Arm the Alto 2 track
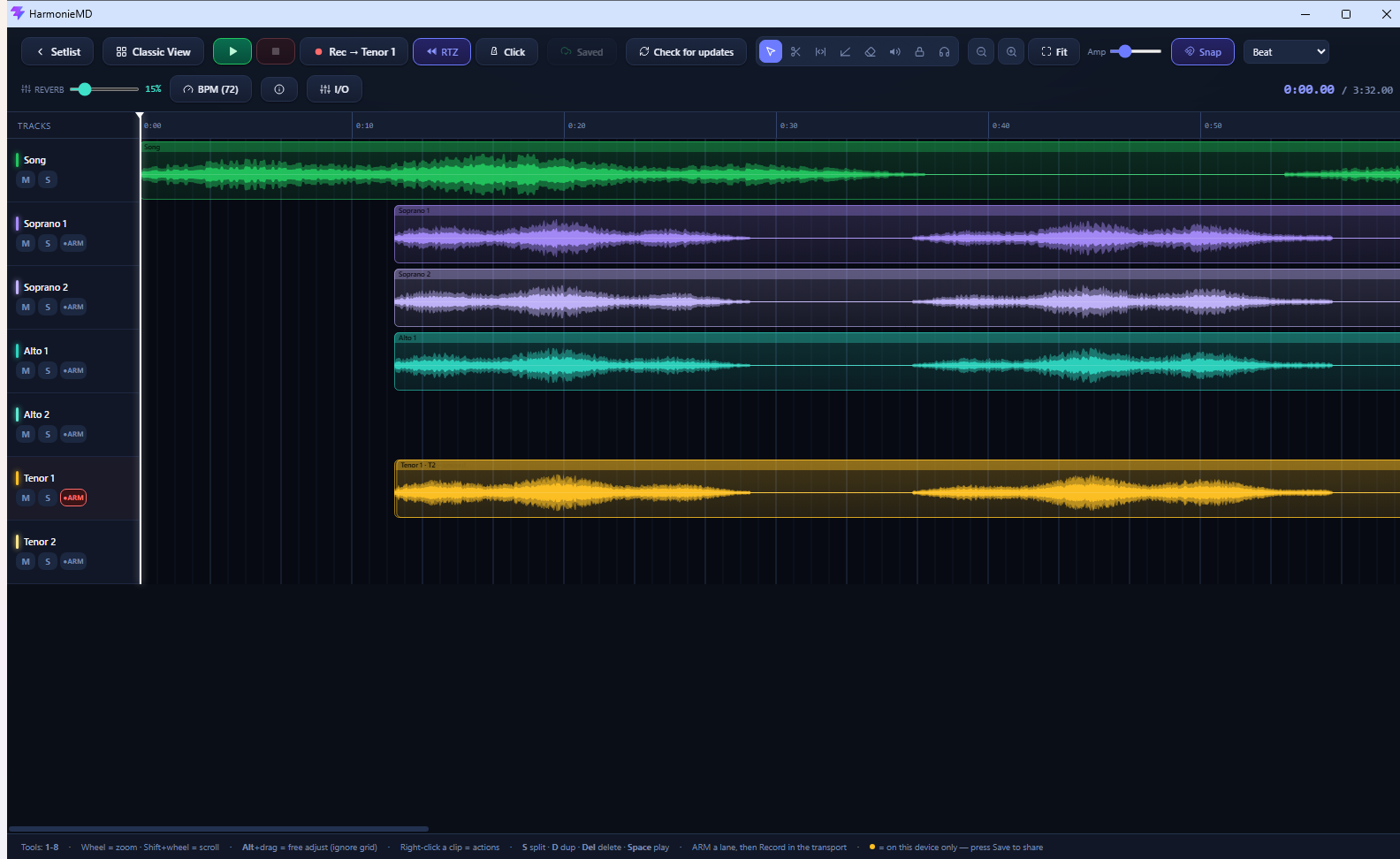This screenshot has width=1400, height=859. click(73, 434)
